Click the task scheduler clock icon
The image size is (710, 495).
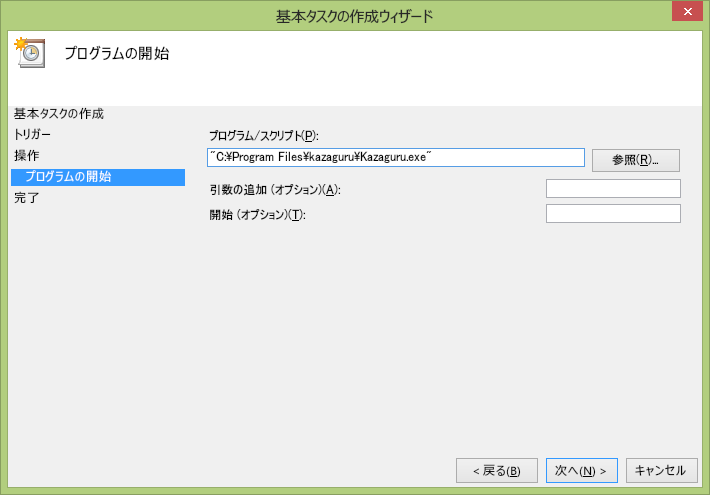tap(30, 53)
